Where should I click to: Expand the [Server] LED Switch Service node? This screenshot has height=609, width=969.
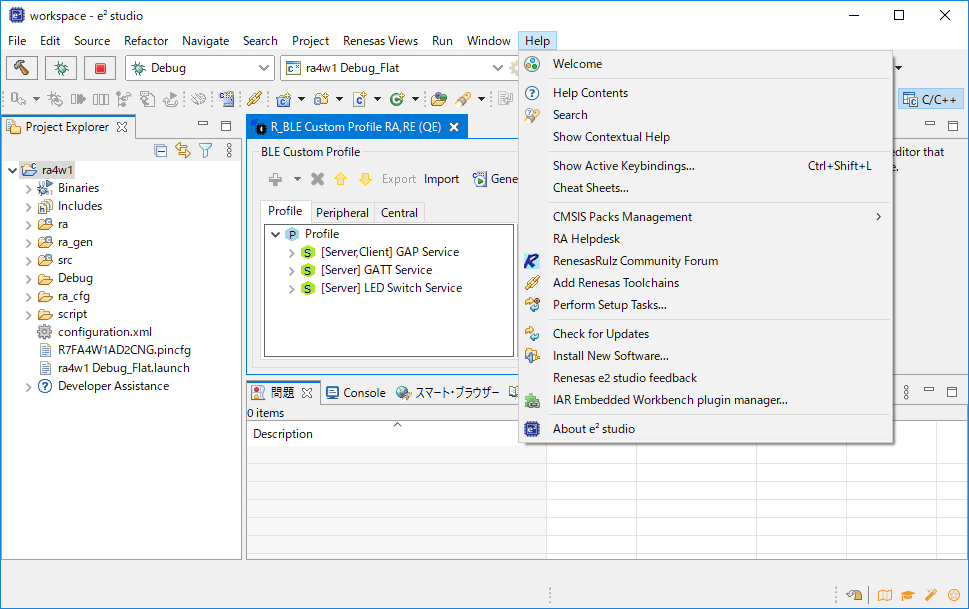292,288
